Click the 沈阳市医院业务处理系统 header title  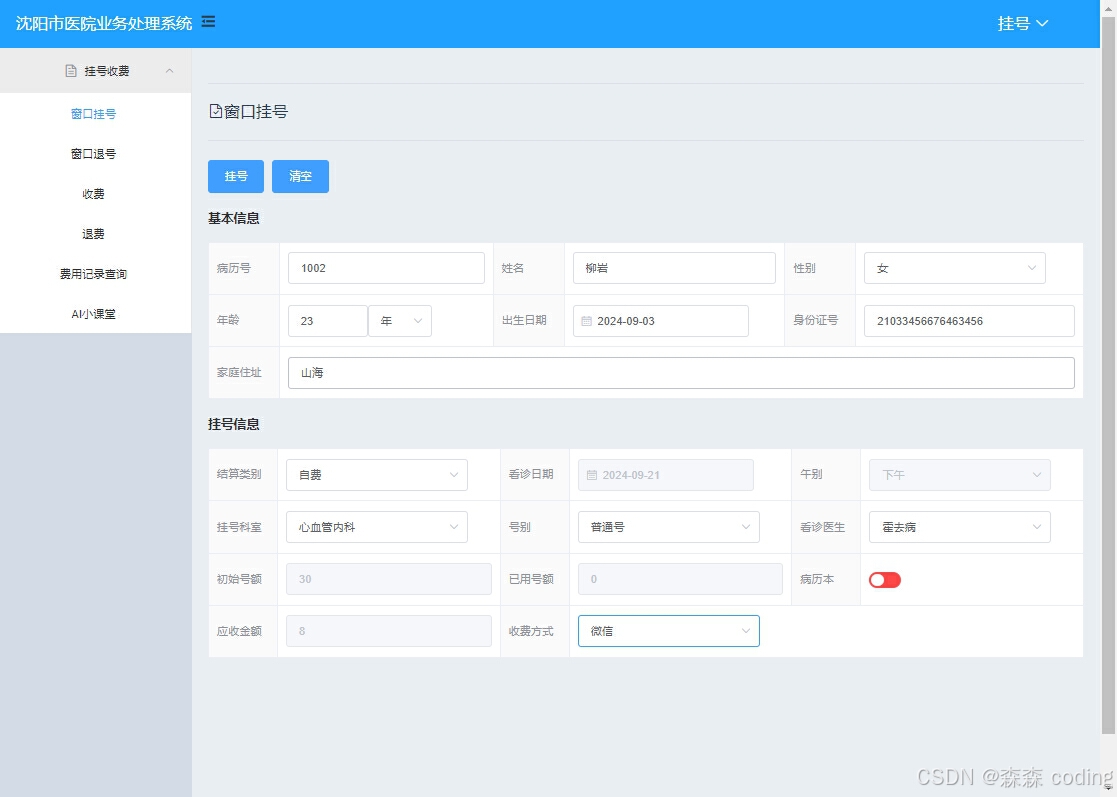pos(104,24)
